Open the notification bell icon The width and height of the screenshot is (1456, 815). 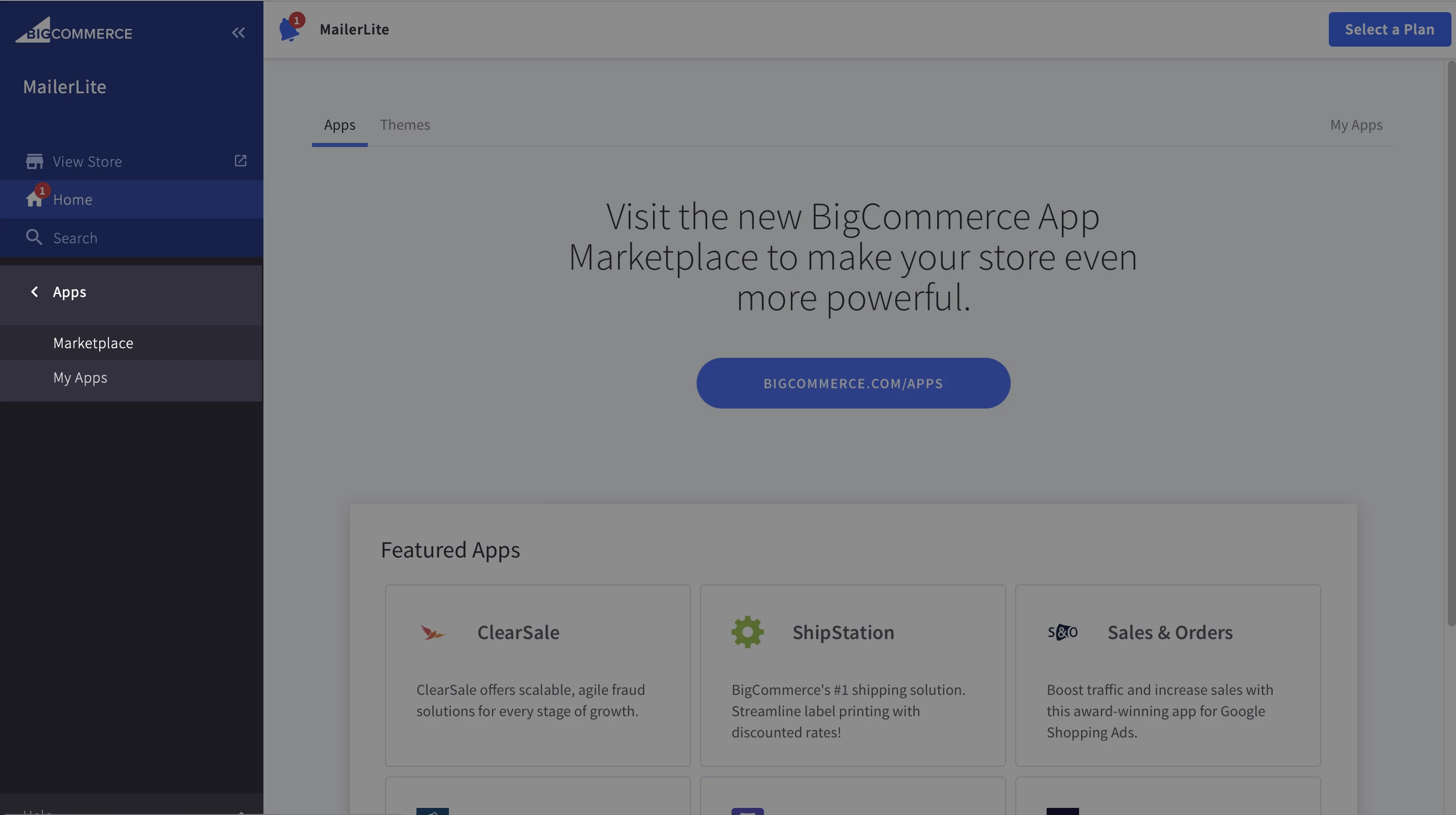(x=289, y=29)
